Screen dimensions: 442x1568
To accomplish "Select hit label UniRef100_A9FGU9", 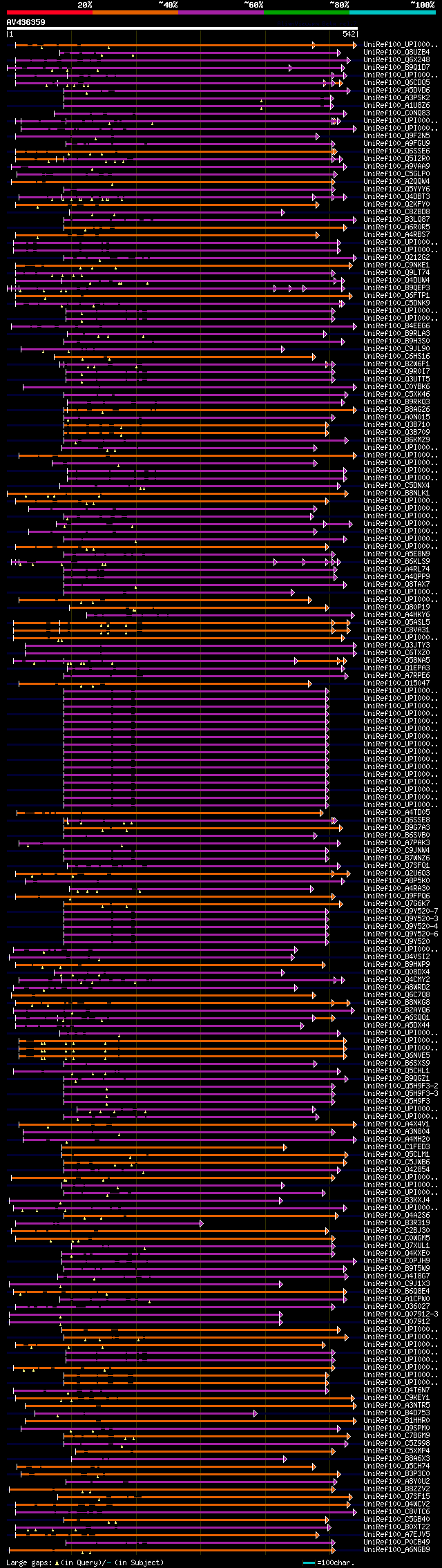I will click(x=396, y=144).
